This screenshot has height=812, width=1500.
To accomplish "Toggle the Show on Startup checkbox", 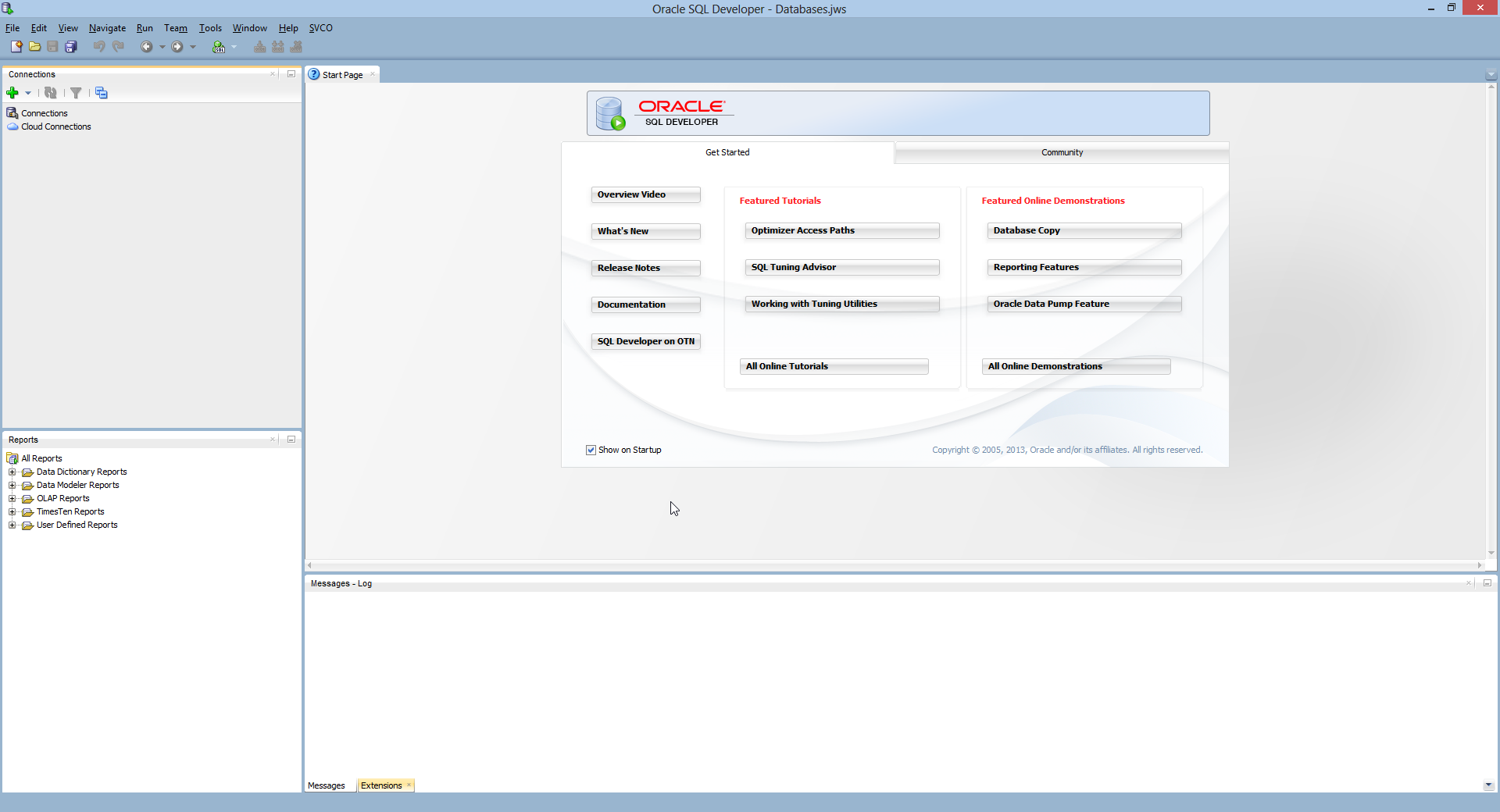I will point(591,450).
